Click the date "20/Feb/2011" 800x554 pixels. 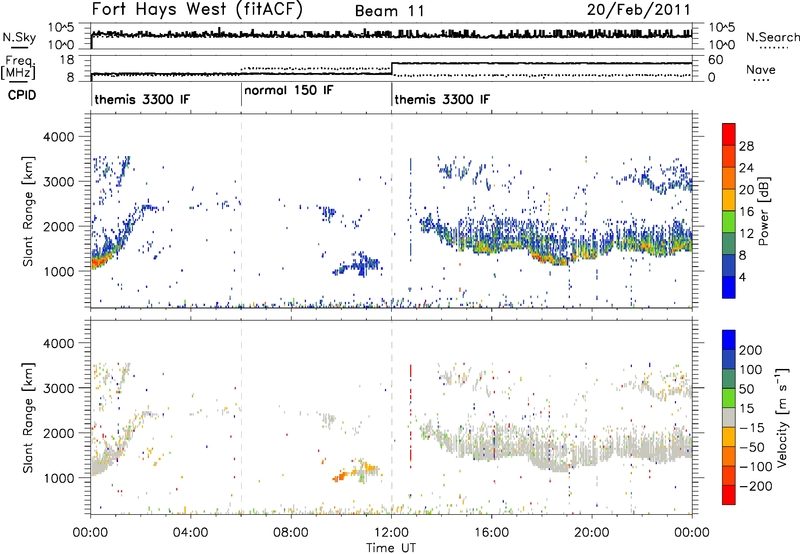(x=638, y=10)
